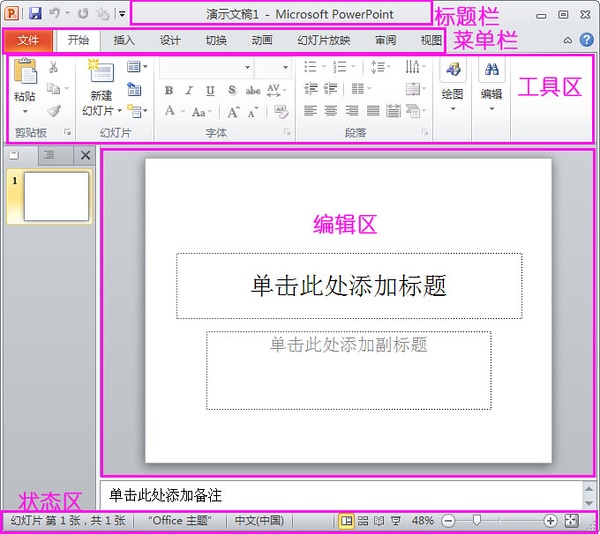Click notes area 单击此处添加备注
The width and height of the screenshot is (600, 534).
tap(341, 496)
